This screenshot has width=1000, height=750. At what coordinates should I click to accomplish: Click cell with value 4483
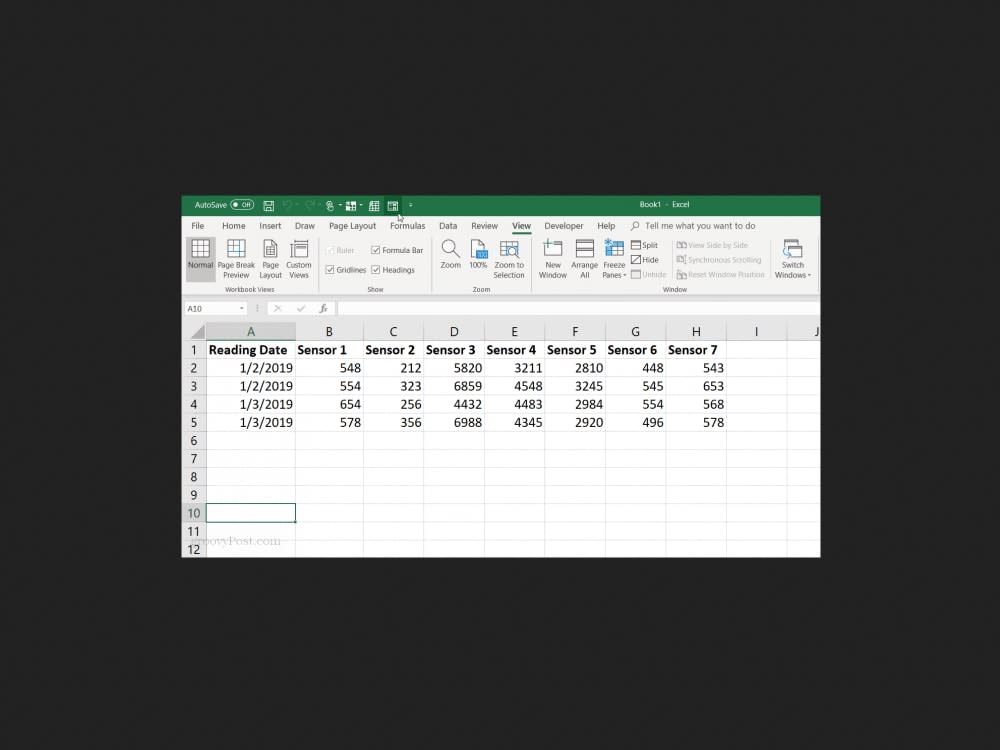point(514,404)
